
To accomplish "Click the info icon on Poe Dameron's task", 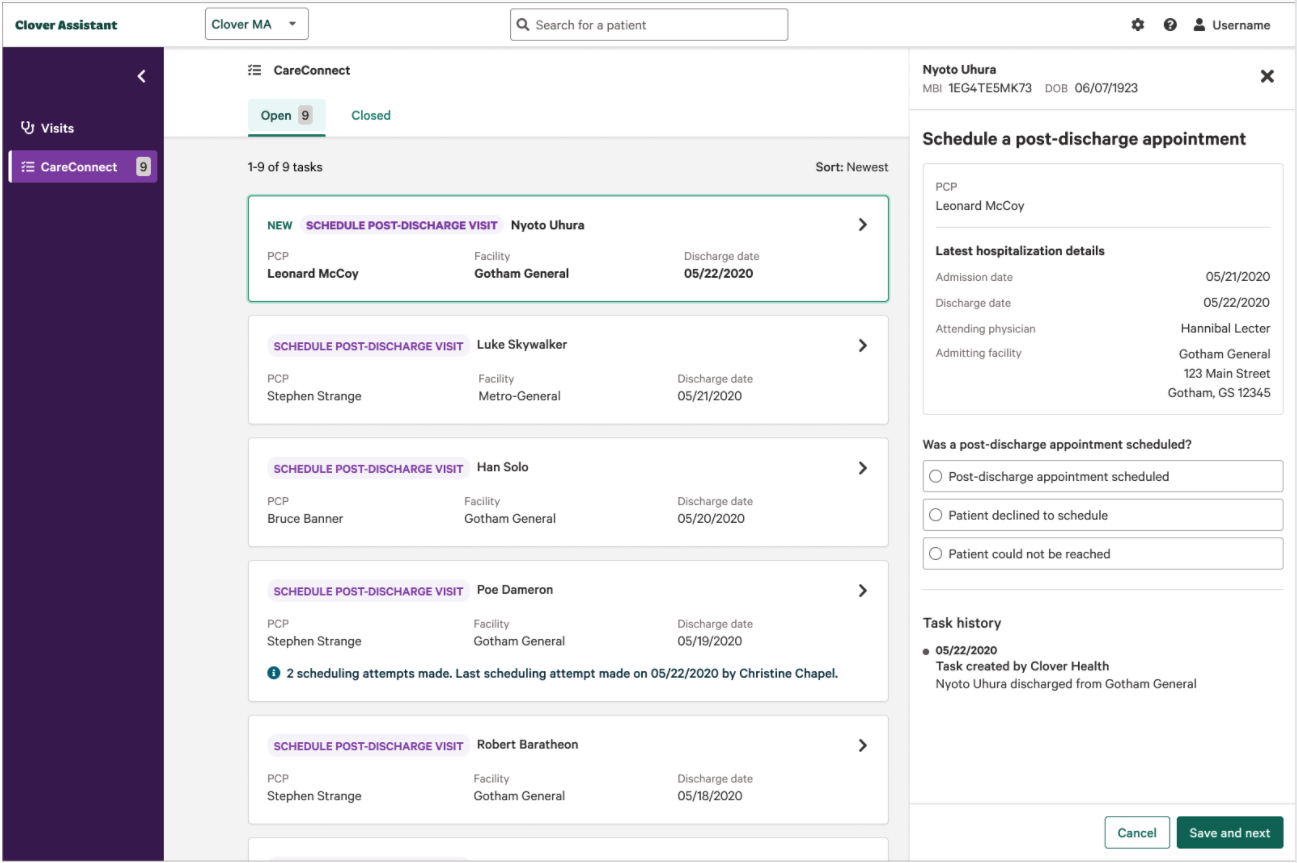I will point(274,673).
